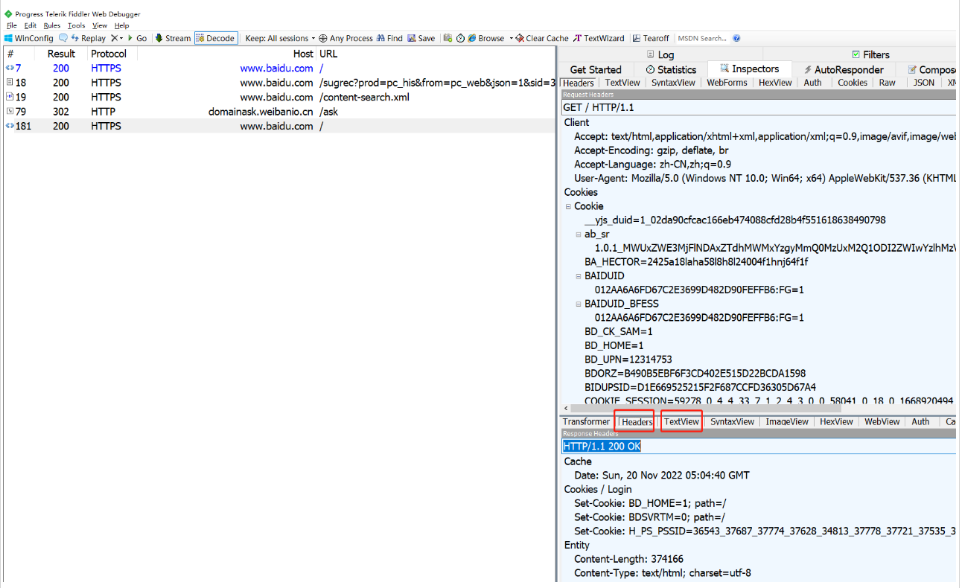
Task: Collapse the BAIDUID cookie node
Action: [578, 276]
